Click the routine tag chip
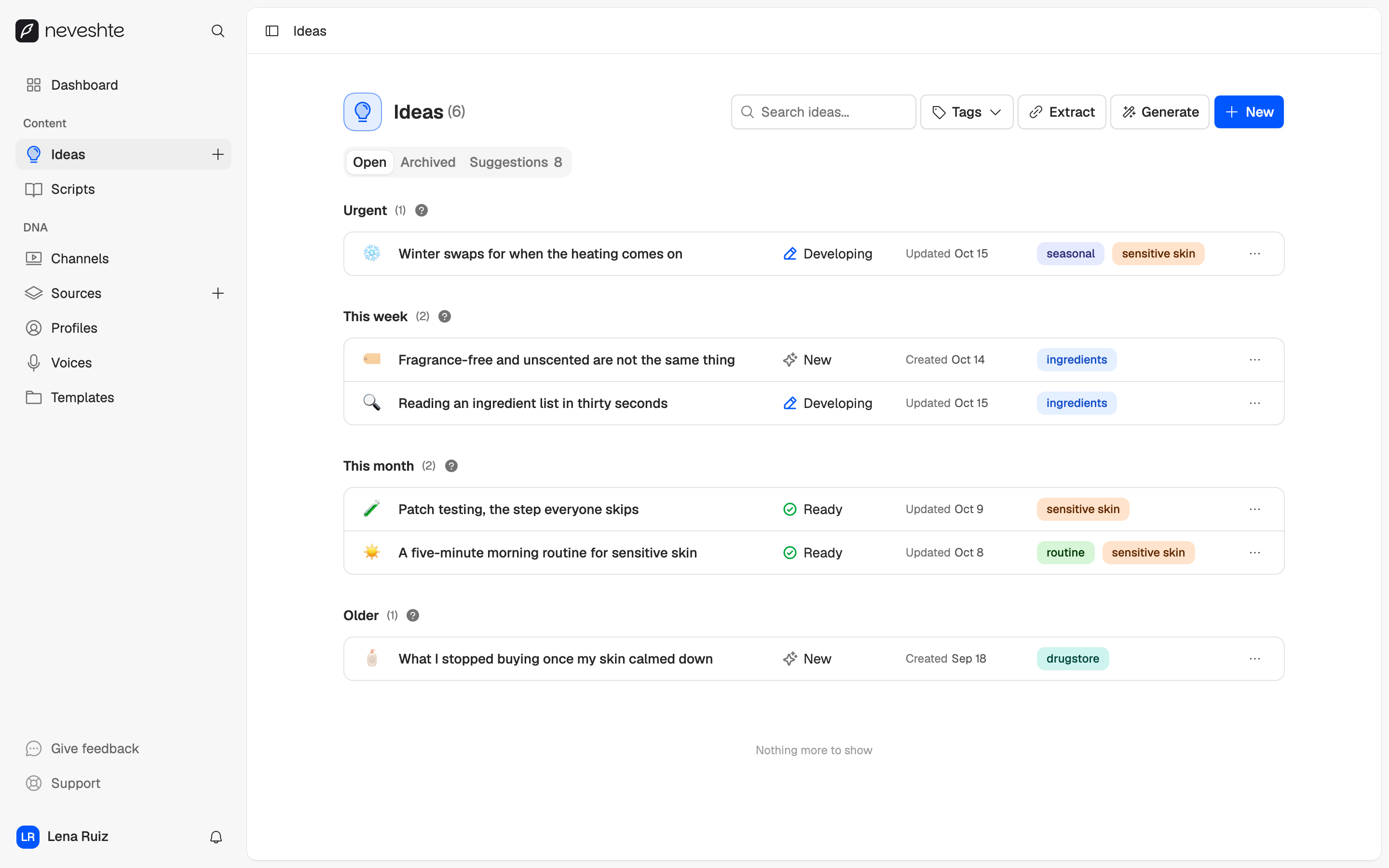This screenshot has height=868, width=1389. tap(1065, 553)
